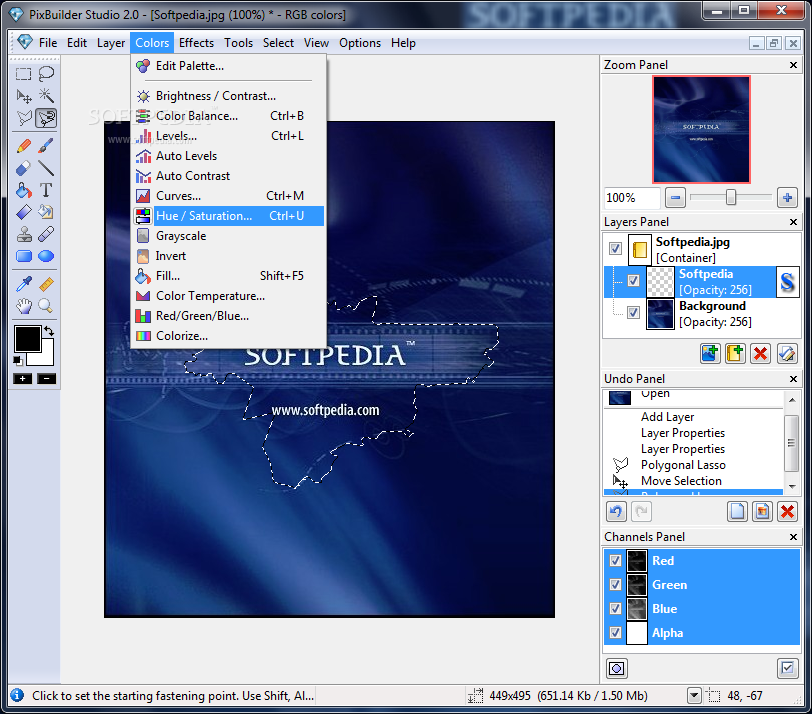812x714 pixels.
Task: Select the Paint Bucket fill tool
Action: point(23,191)
